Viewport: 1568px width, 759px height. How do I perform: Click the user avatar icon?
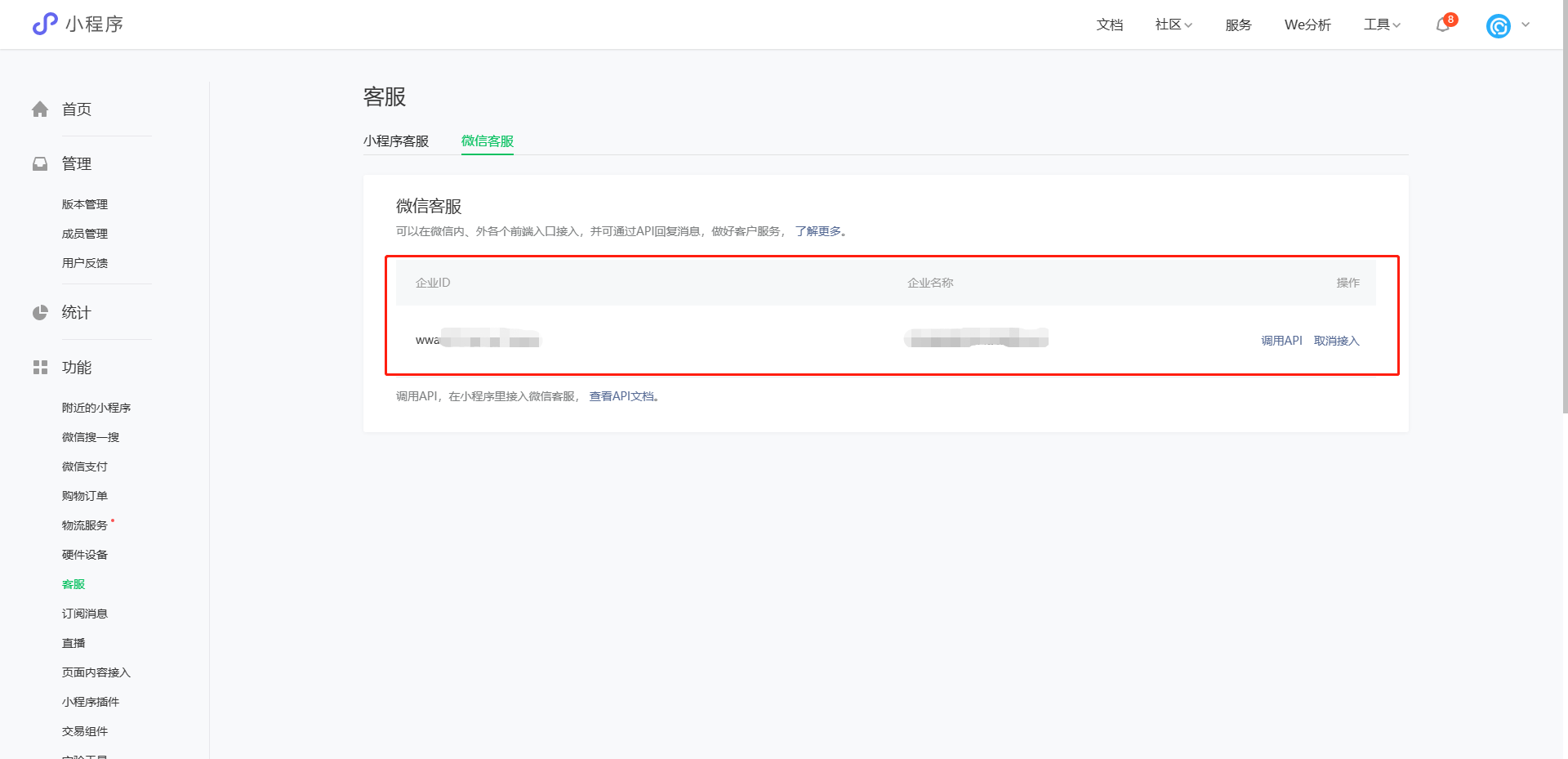(1498, 26)
